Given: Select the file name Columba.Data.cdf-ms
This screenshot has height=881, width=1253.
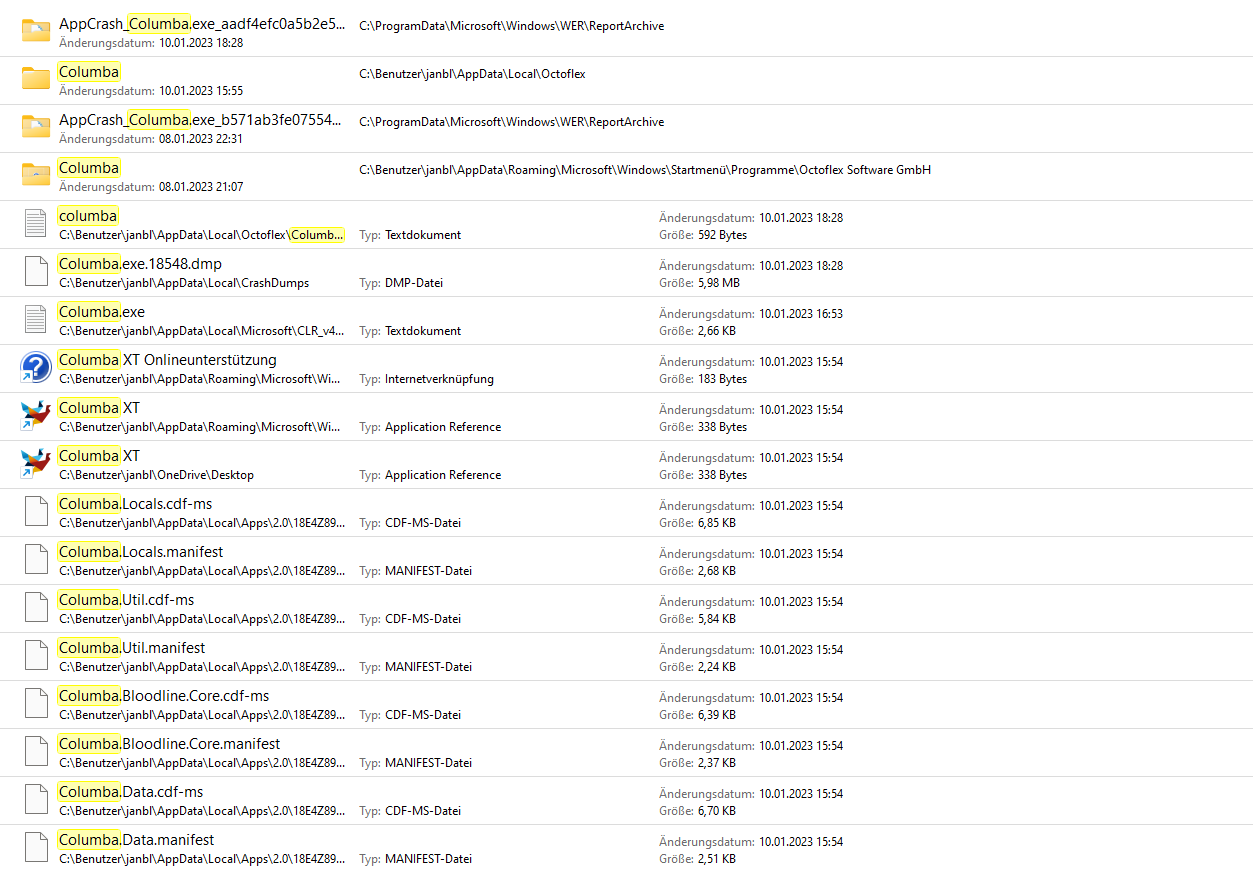Looking at the screenshot, I should [x=131, y=792].
